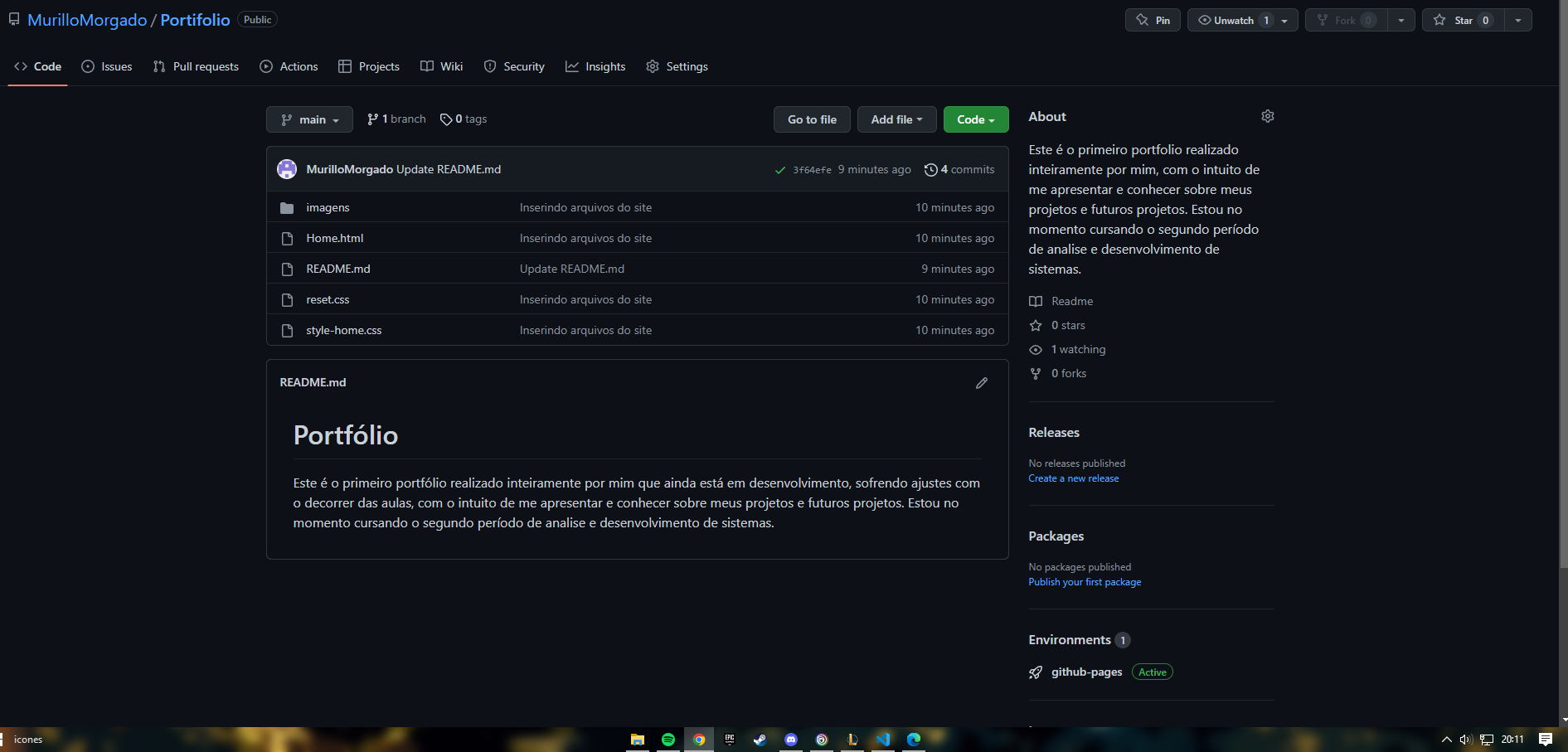The width and height of the screenshot is (1568, 752).
Task: Expand the Fork options dropdown arrow
Action: [x=1401, y=20]
